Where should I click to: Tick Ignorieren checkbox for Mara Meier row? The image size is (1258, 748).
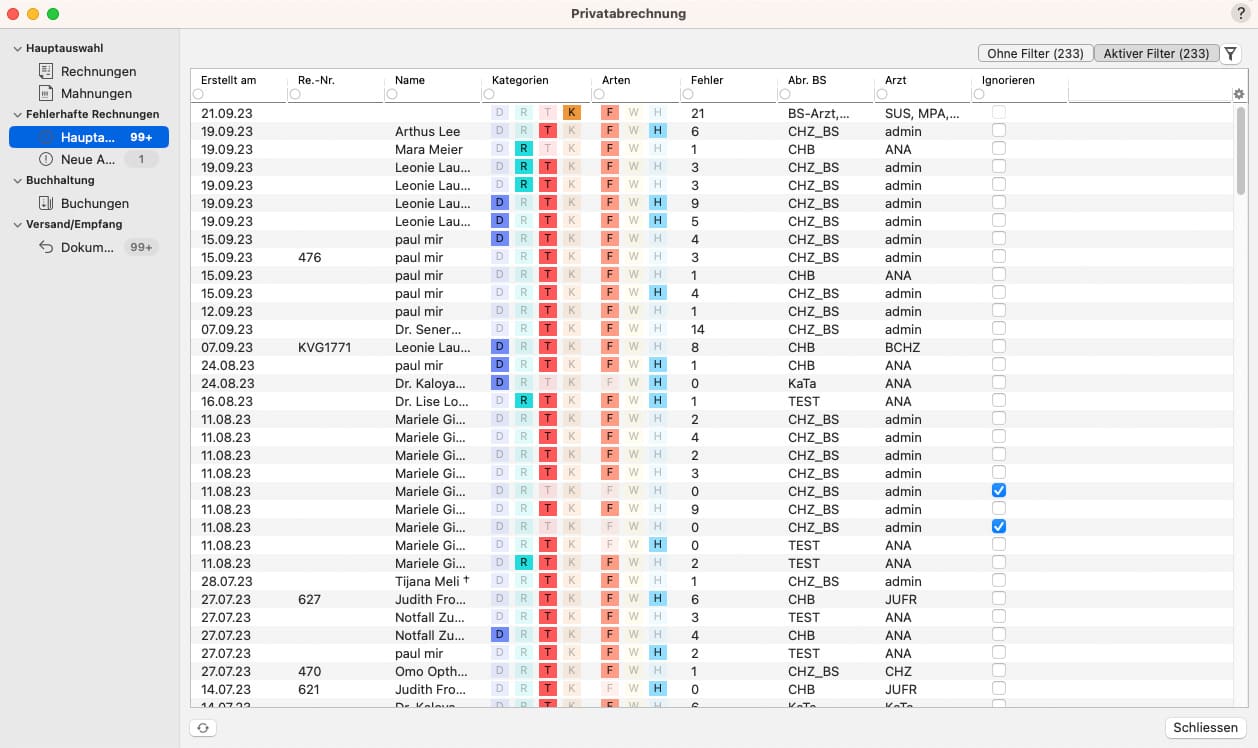(x=998, y=149)
